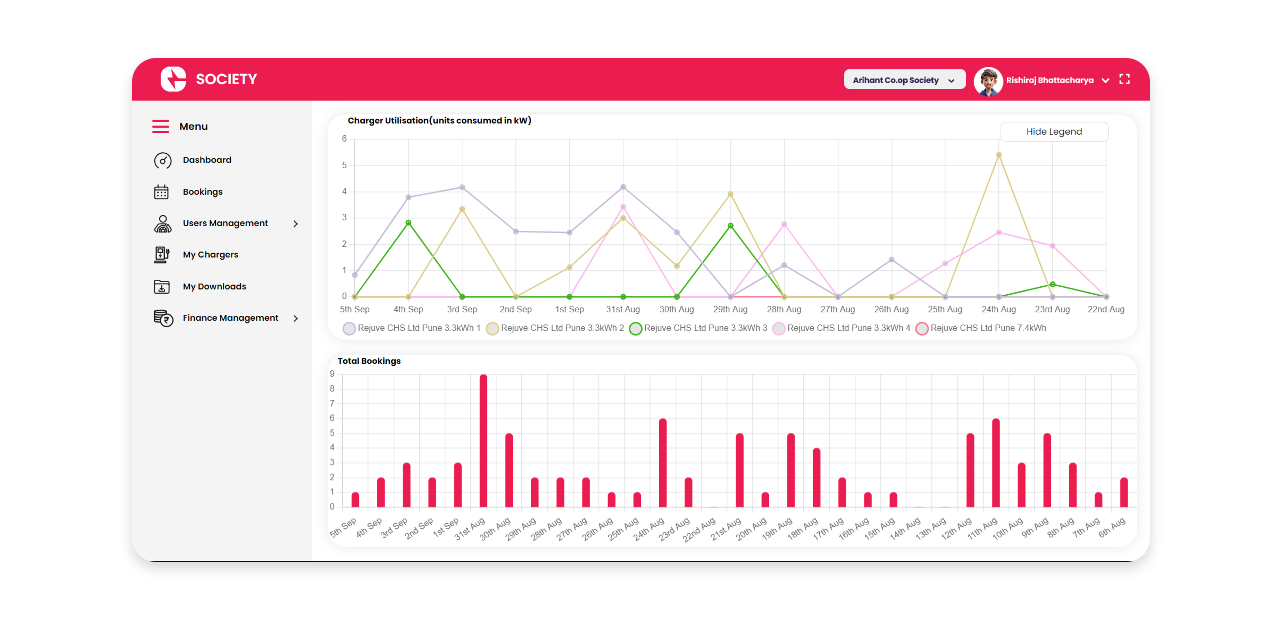Open the Arihant Co.op Society dropdown
Viewport: 1280px width, 620px height.
[904, 80]
